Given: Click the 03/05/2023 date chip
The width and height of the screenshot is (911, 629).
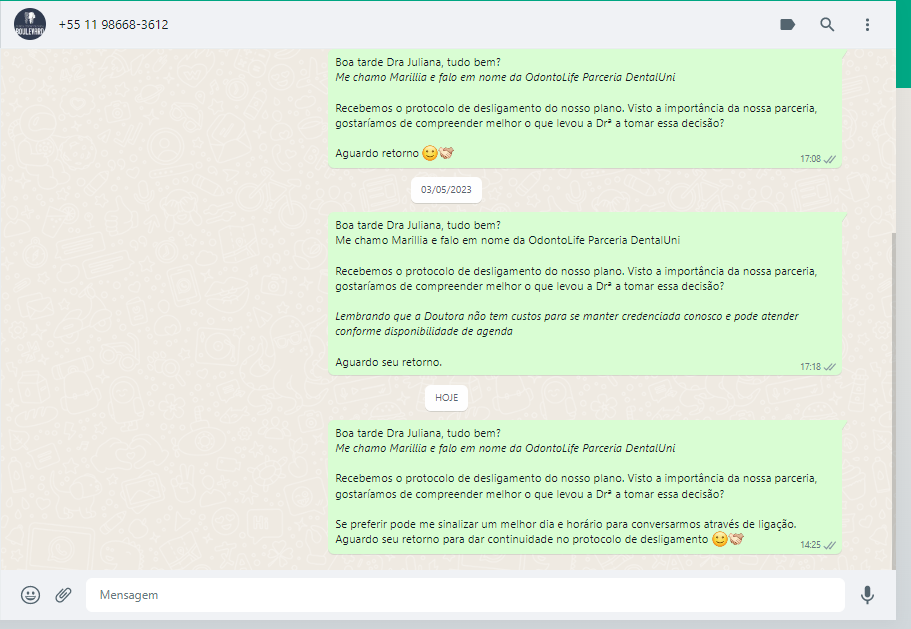Looking at the screenshot, I should 446,189.
